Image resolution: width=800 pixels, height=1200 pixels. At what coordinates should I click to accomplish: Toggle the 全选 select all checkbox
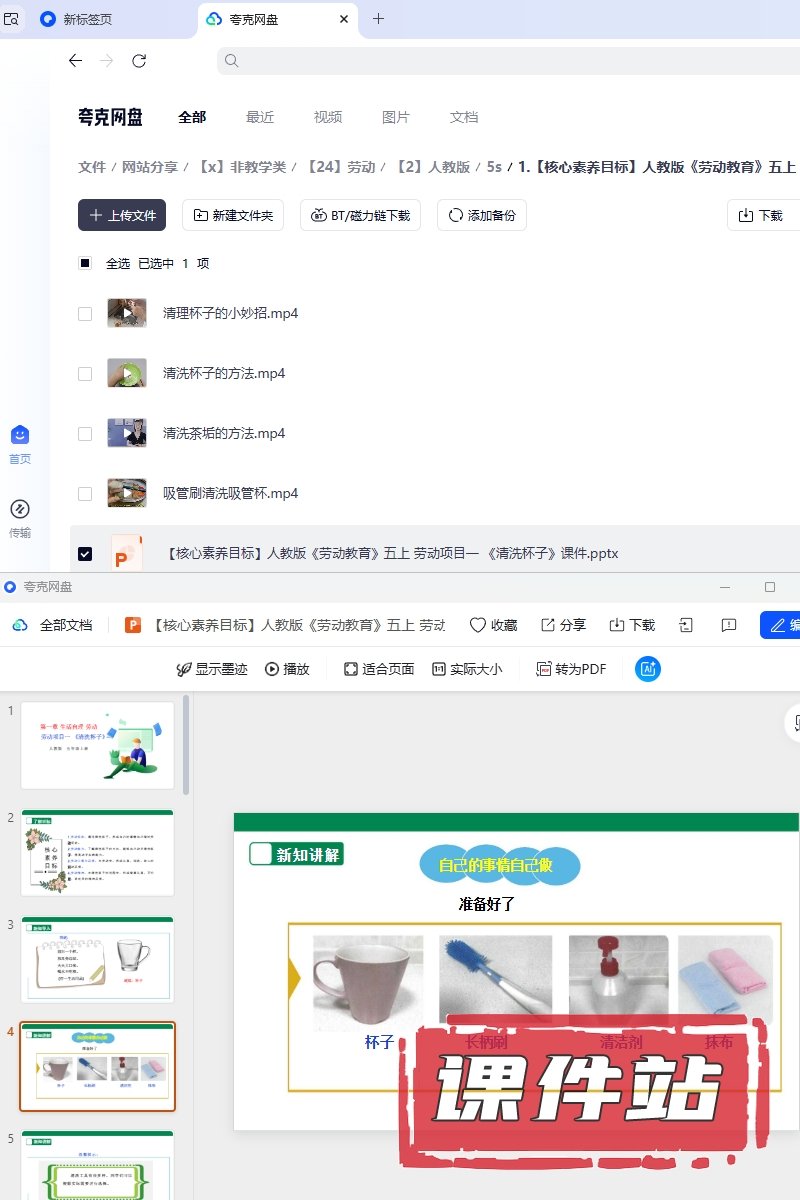coord(85,263)
